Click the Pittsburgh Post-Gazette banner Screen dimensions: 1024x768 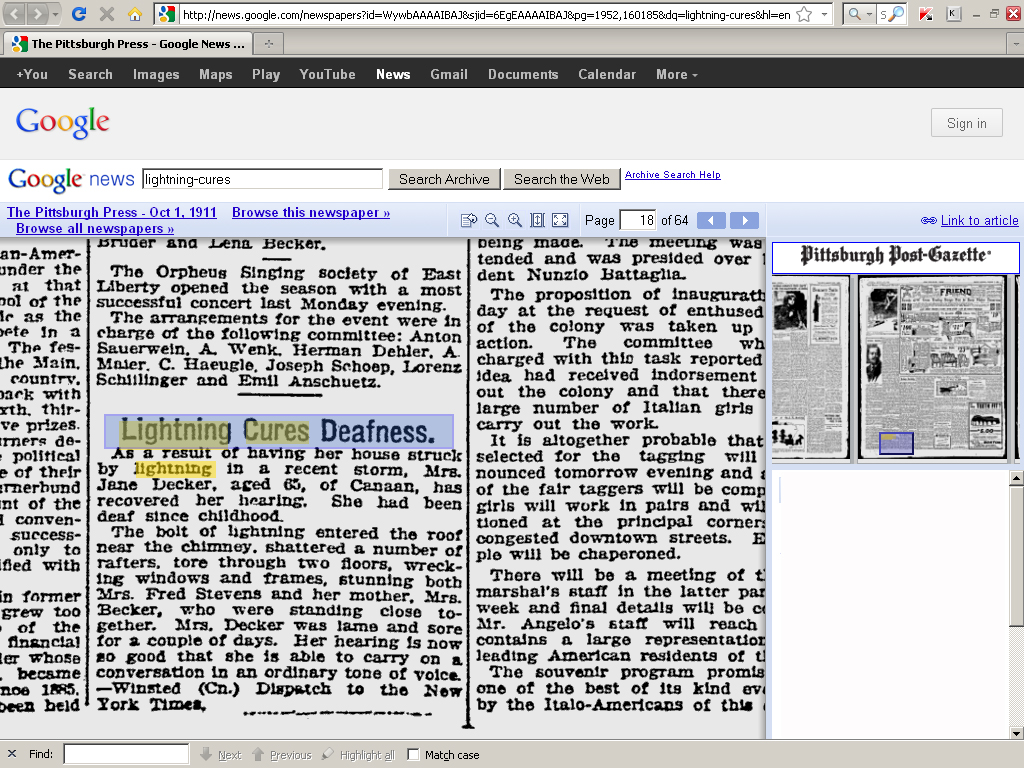(895, 257)
